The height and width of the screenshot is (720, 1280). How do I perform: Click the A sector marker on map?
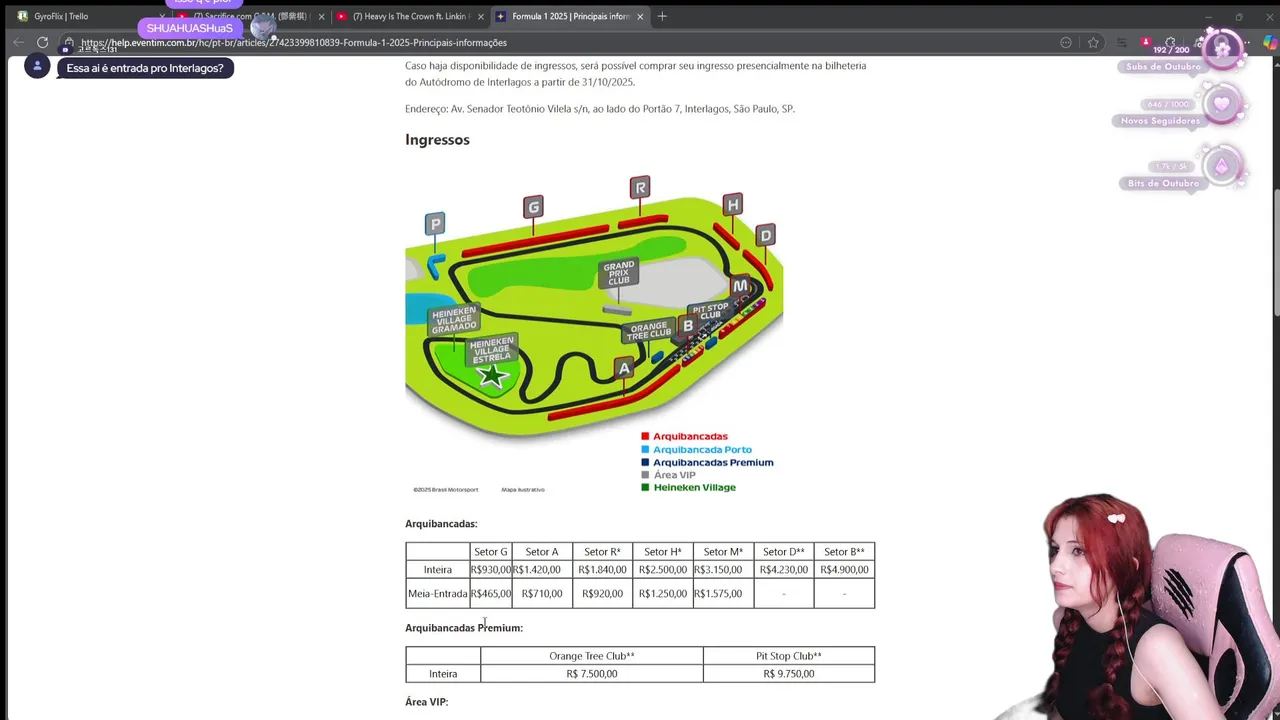624,368
